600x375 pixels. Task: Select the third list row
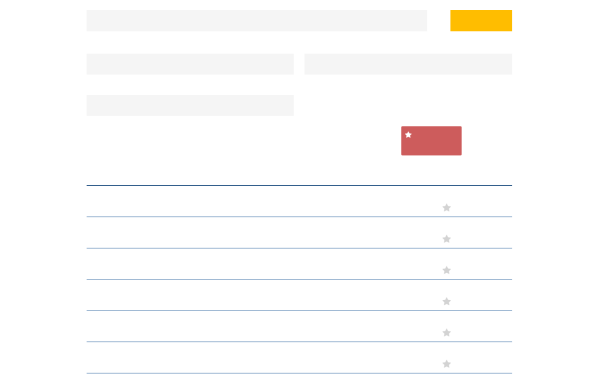pos(299,264)
